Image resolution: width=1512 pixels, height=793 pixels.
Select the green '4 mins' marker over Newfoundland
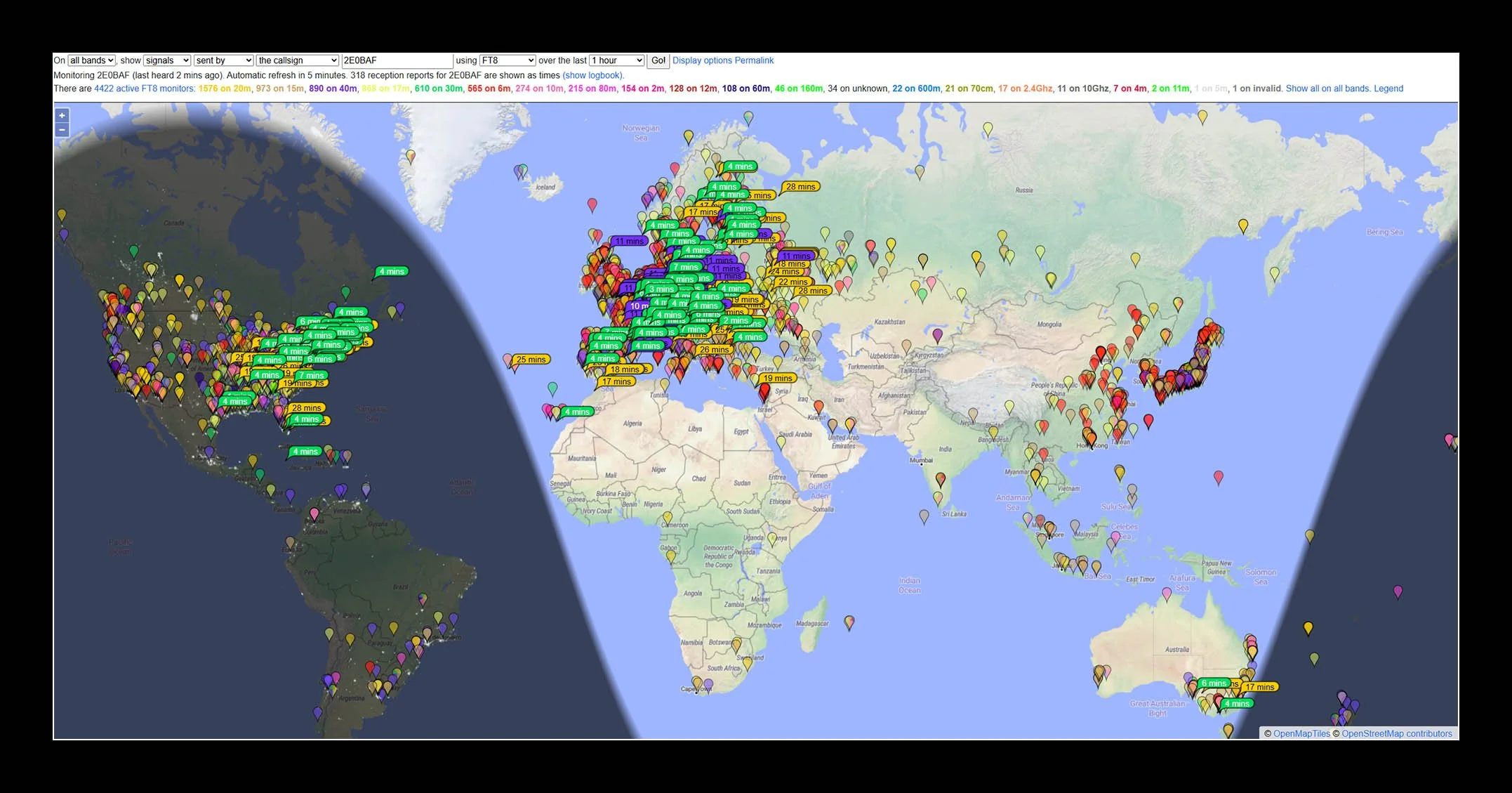tap(392, 272)
